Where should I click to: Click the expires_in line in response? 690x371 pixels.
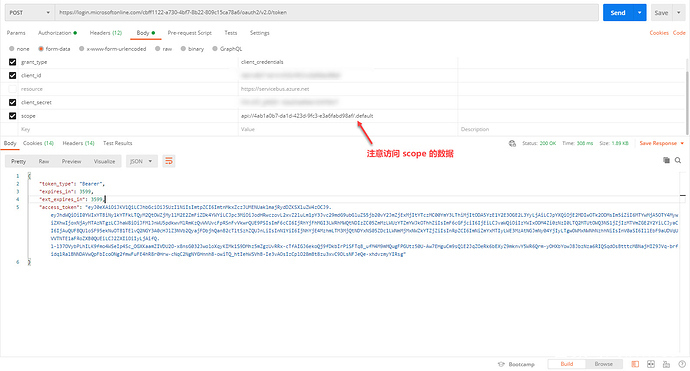click(66, 192)
